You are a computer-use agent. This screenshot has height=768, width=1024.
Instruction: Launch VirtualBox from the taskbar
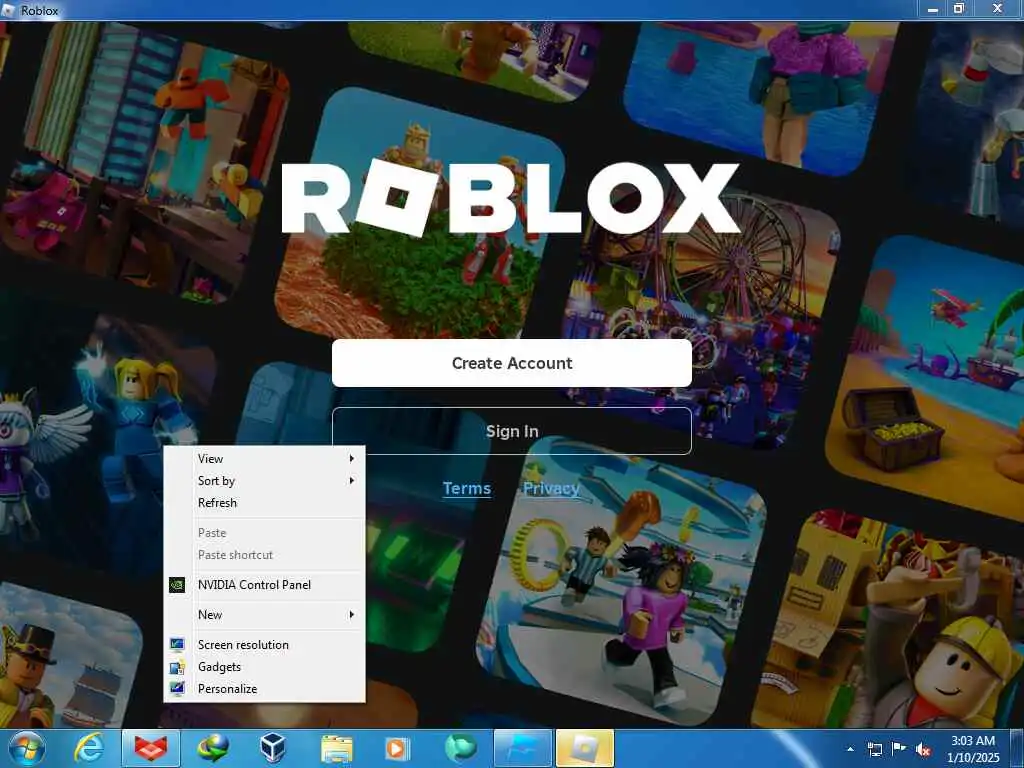point(272,748)
